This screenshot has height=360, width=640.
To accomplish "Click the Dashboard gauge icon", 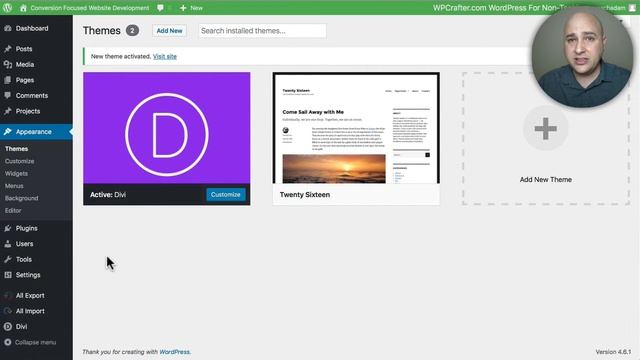I will click(8, 28).
